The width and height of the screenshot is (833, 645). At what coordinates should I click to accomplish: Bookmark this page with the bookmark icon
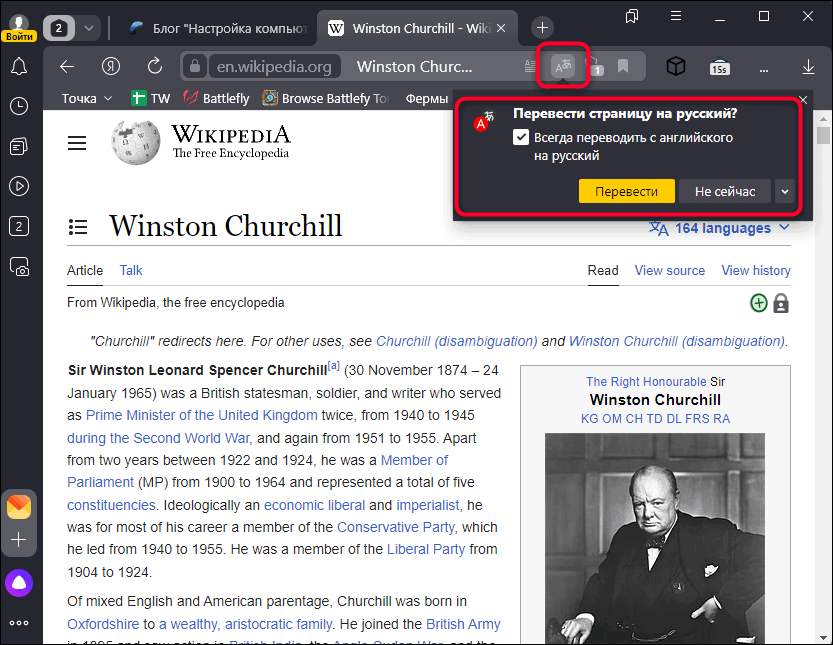[x=623, y=66]
